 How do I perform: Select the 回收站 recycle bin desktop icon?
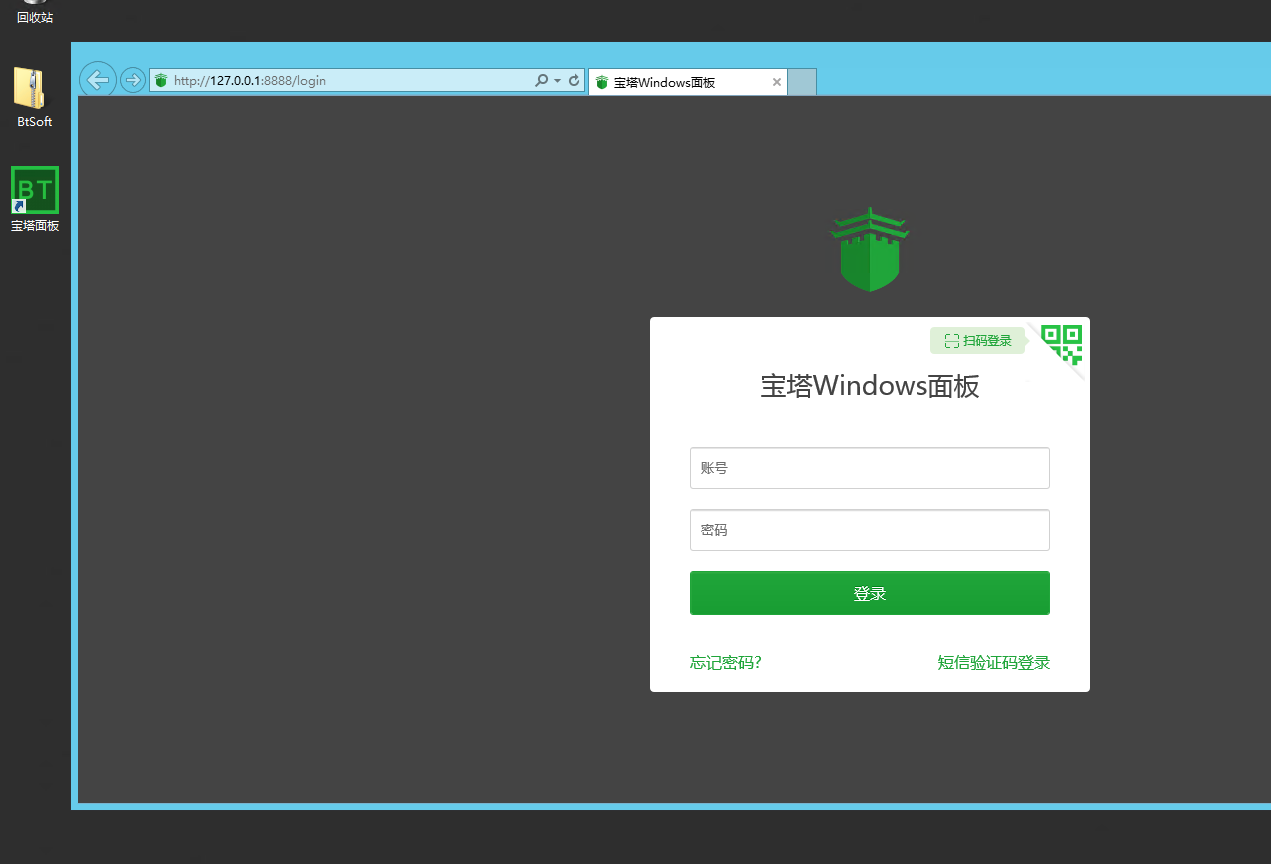[35, 13]
